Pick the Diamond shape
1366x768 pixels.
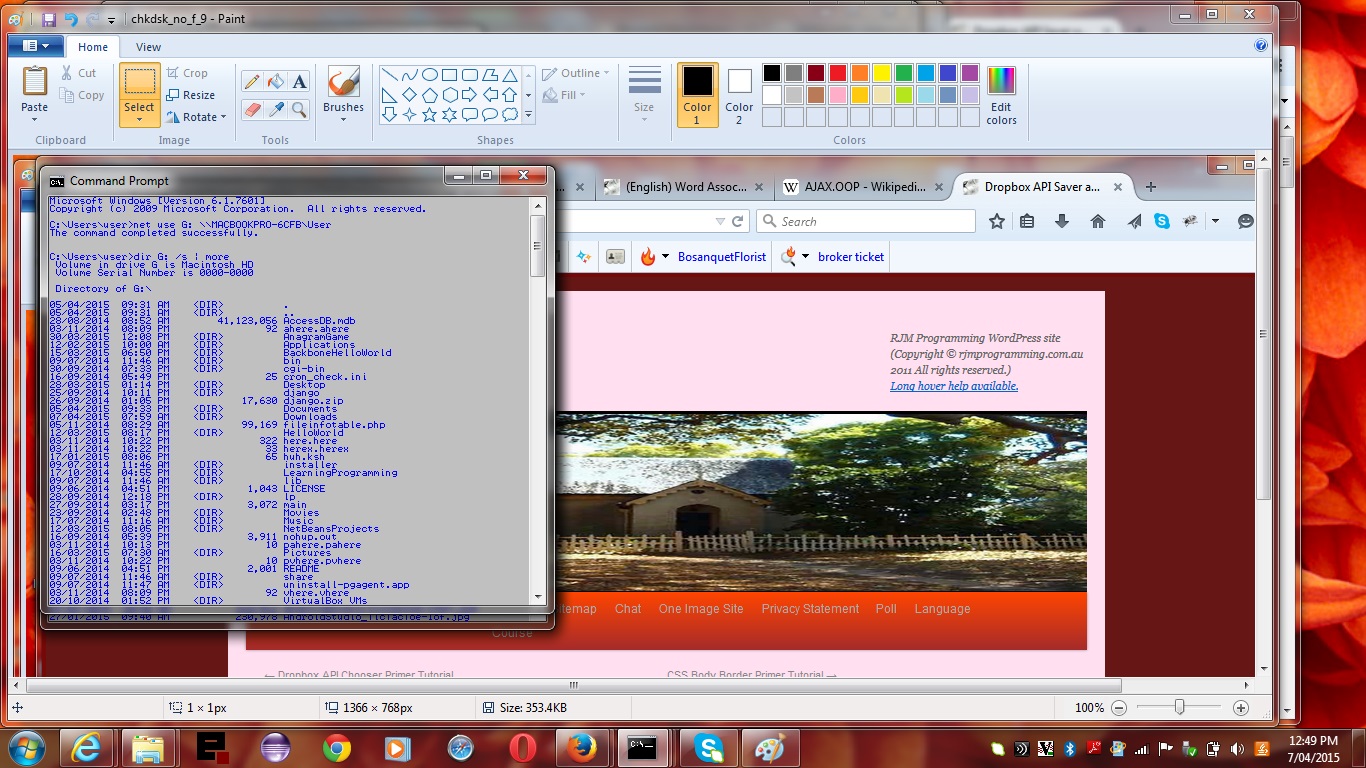click(x=409, y=95)
